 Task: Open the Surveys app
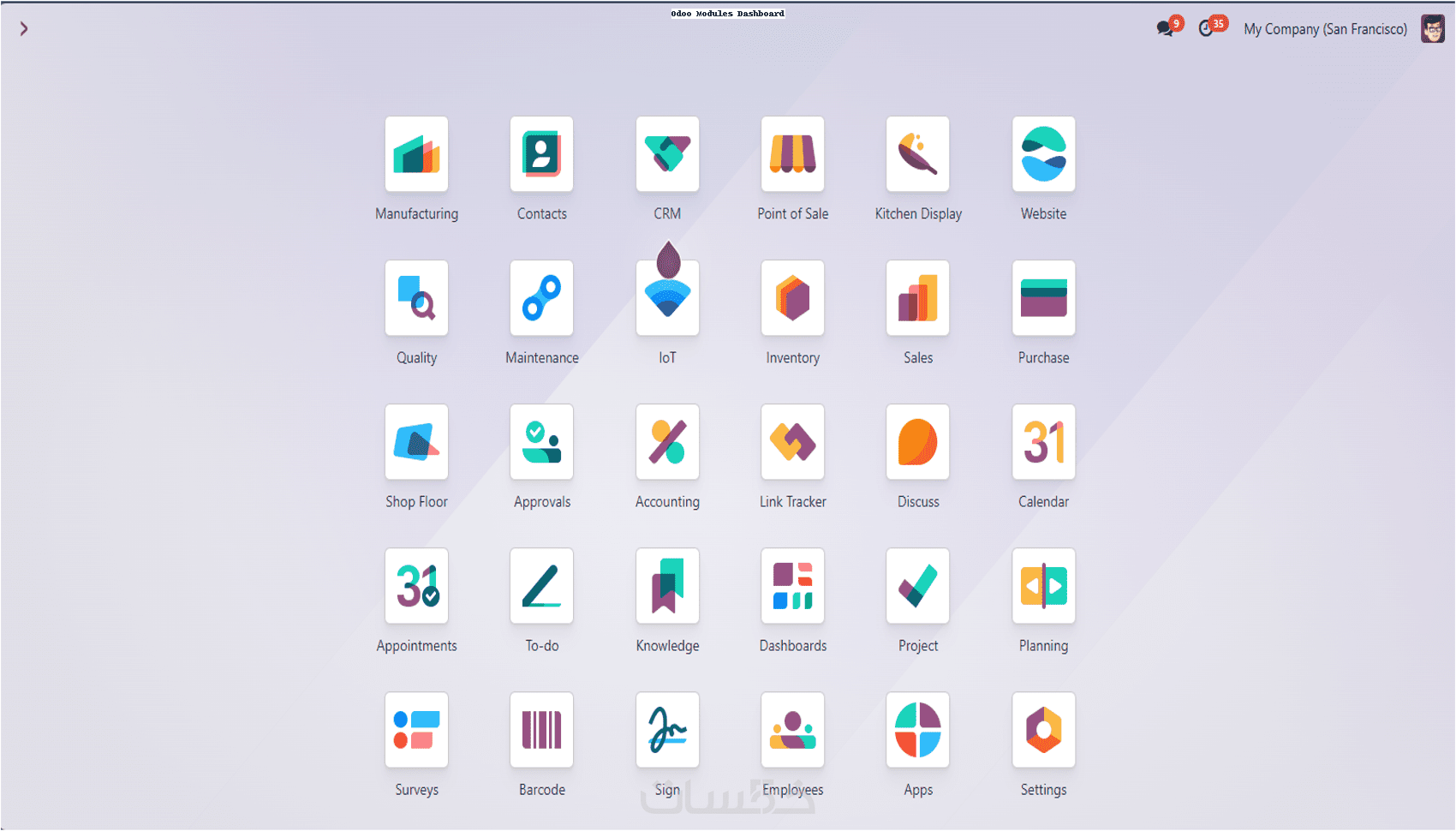coord(416,730)
